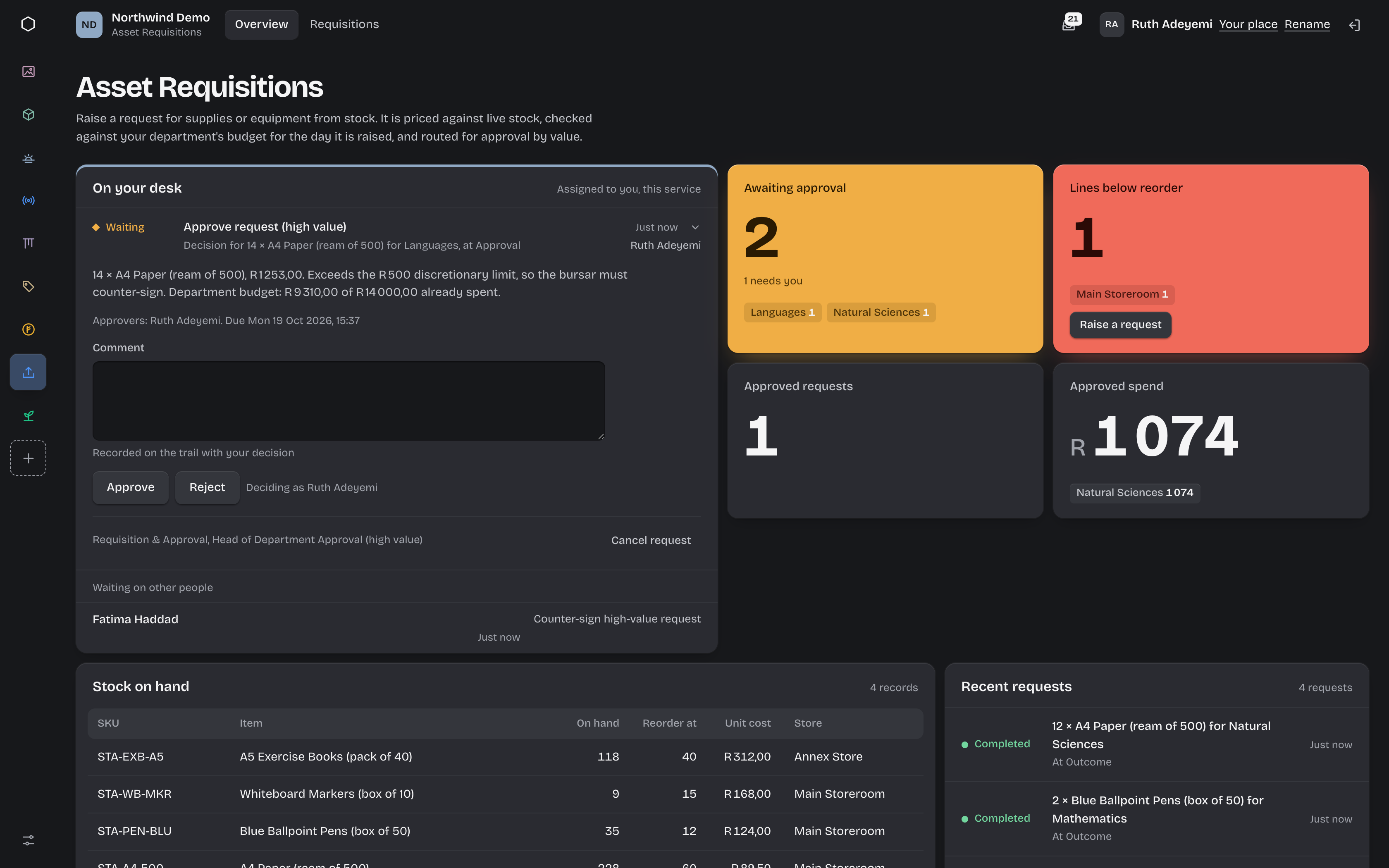Image resolution: width=1389 pixels, height=868 pixels.
Task: Click the Item column header
Action: pos(251,723)
